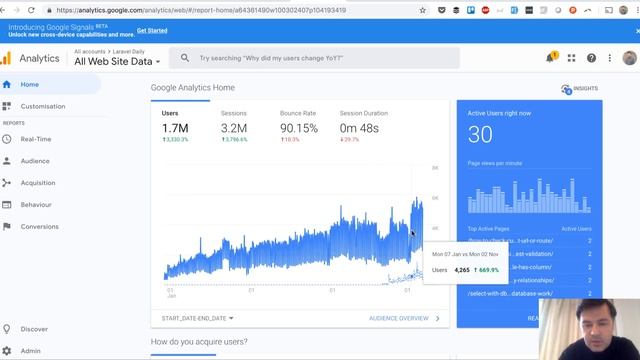Click the Conversions flag icon

pos(7,227)
